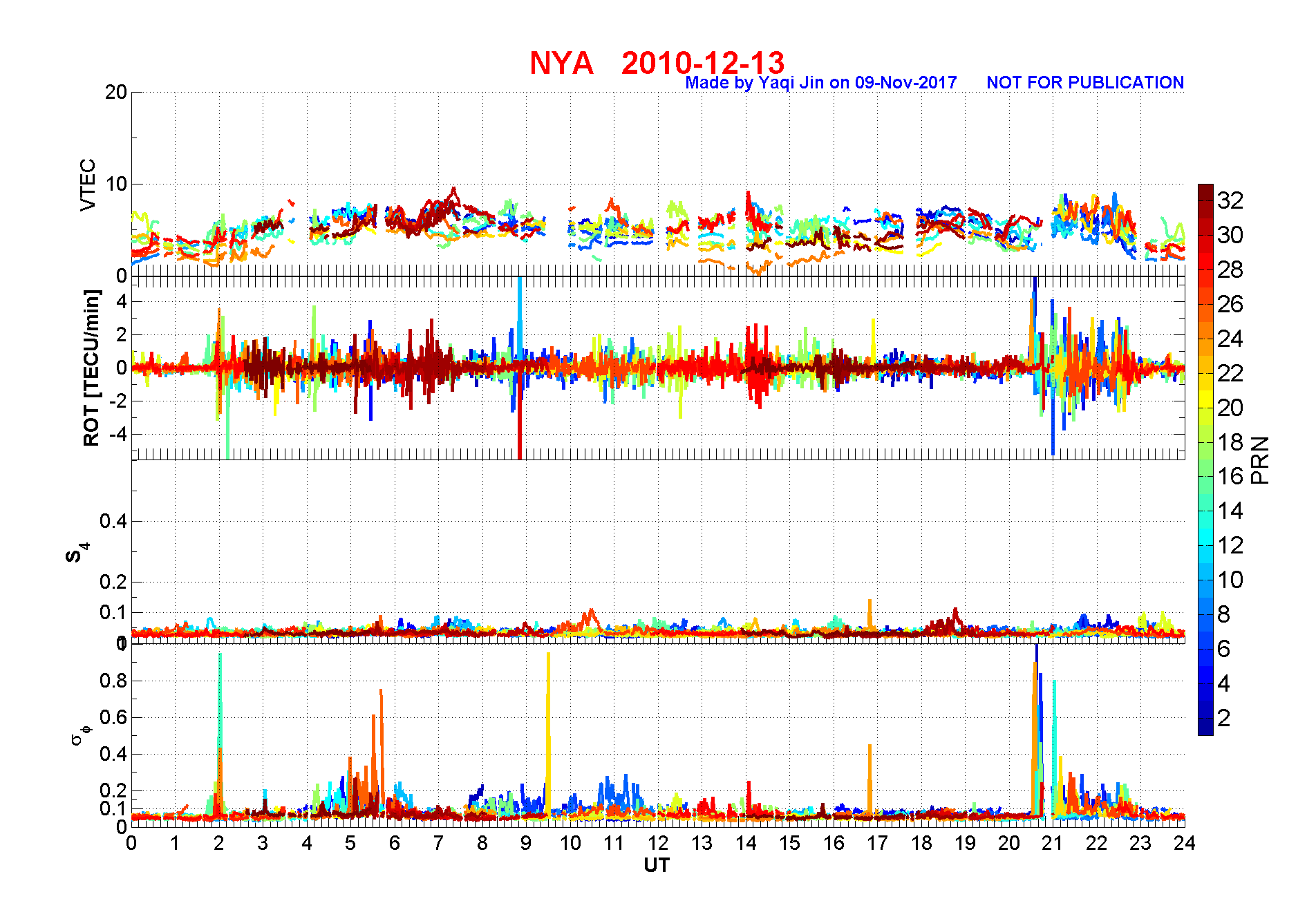The height and width of the screenshot is (919, 1316).
Task: Click the orange S4 peak near 17 UT
Action: 869,614
